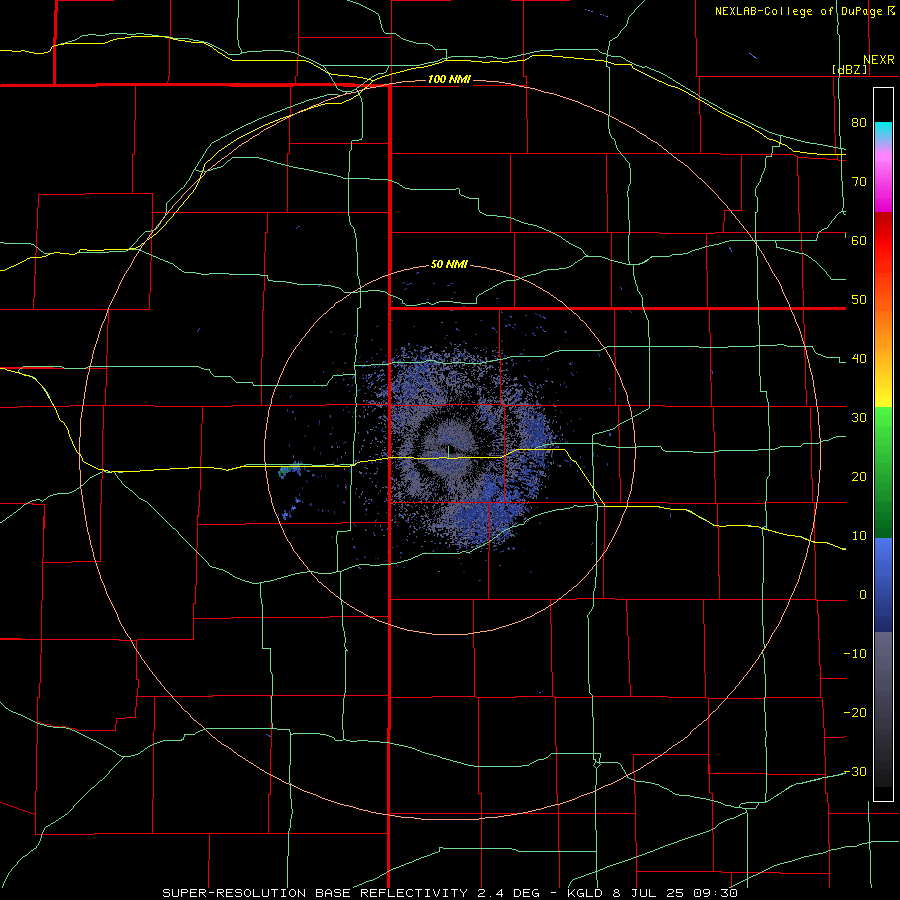The image size is (900, 900).
Task: Click the [dBZ] unit label
Action: tap(850, 70)
